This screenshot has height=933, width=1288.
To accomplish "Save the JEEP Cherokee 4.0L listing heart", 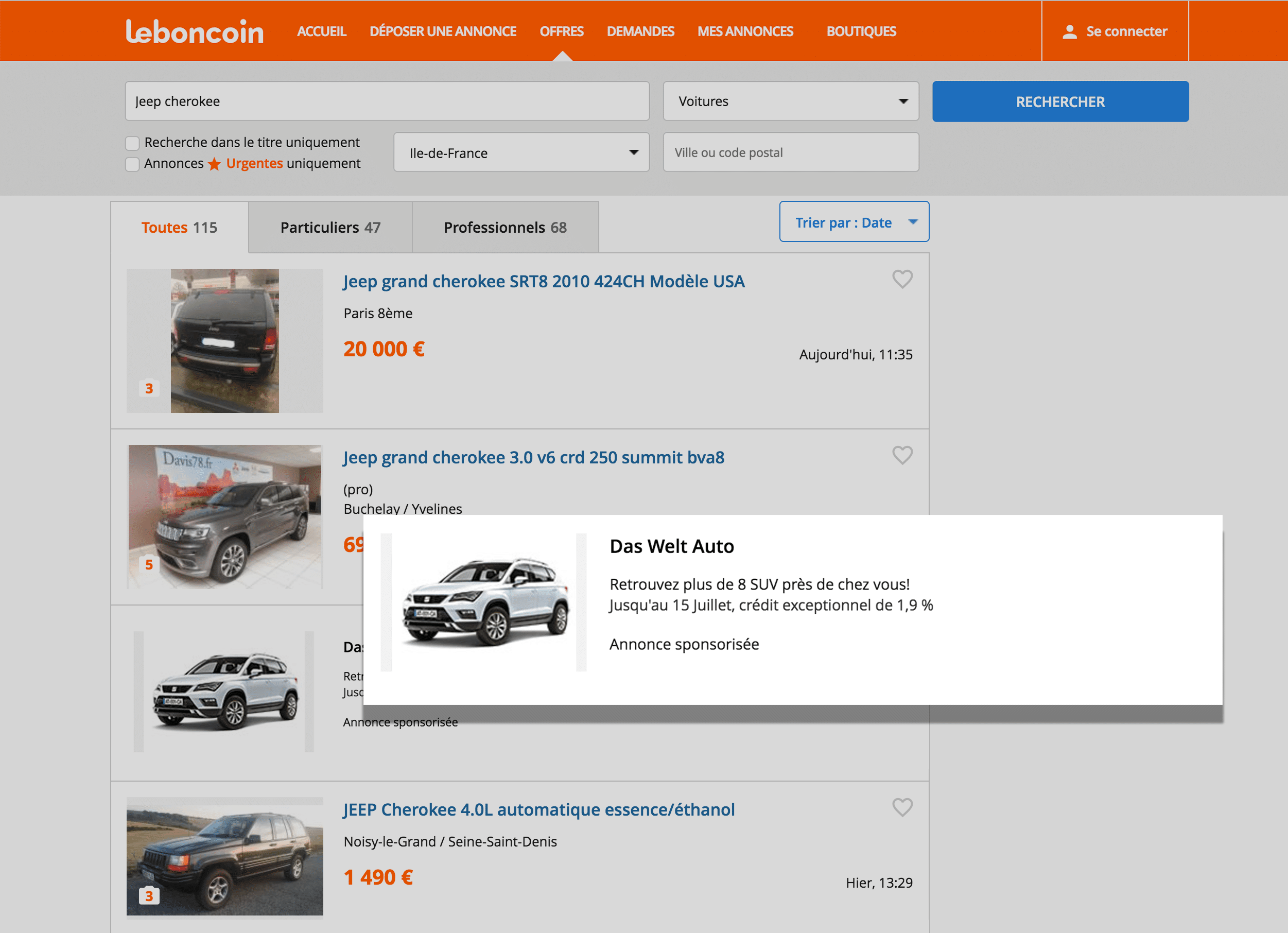I will (x=902, y=807).
